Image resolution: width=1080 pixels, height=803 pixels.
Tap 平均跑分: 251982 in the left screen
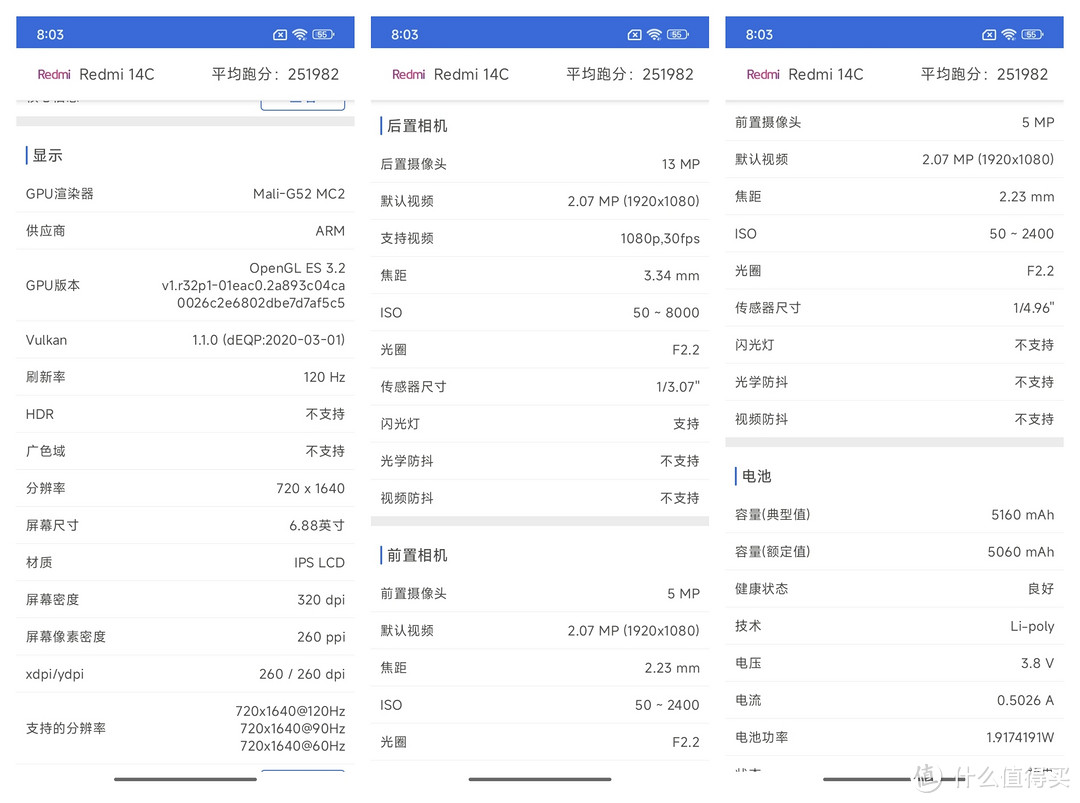(x=276, y=74)
